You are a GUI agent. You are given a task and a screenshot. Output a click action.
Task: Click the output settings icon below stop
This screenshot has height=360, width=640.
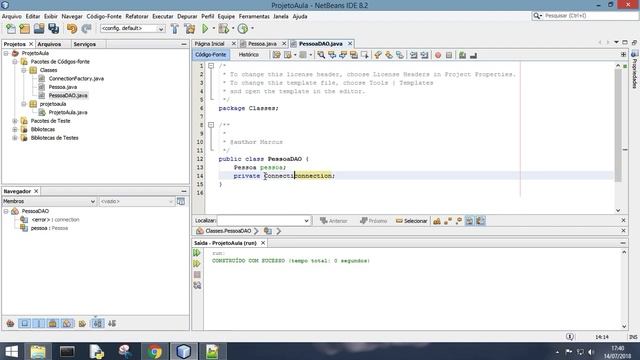[x=197, y=285]
